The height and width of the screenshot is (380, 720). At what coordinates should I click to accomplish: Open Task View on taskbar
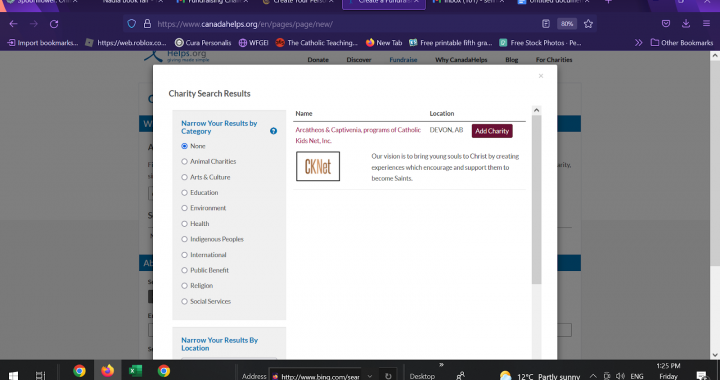40,375
